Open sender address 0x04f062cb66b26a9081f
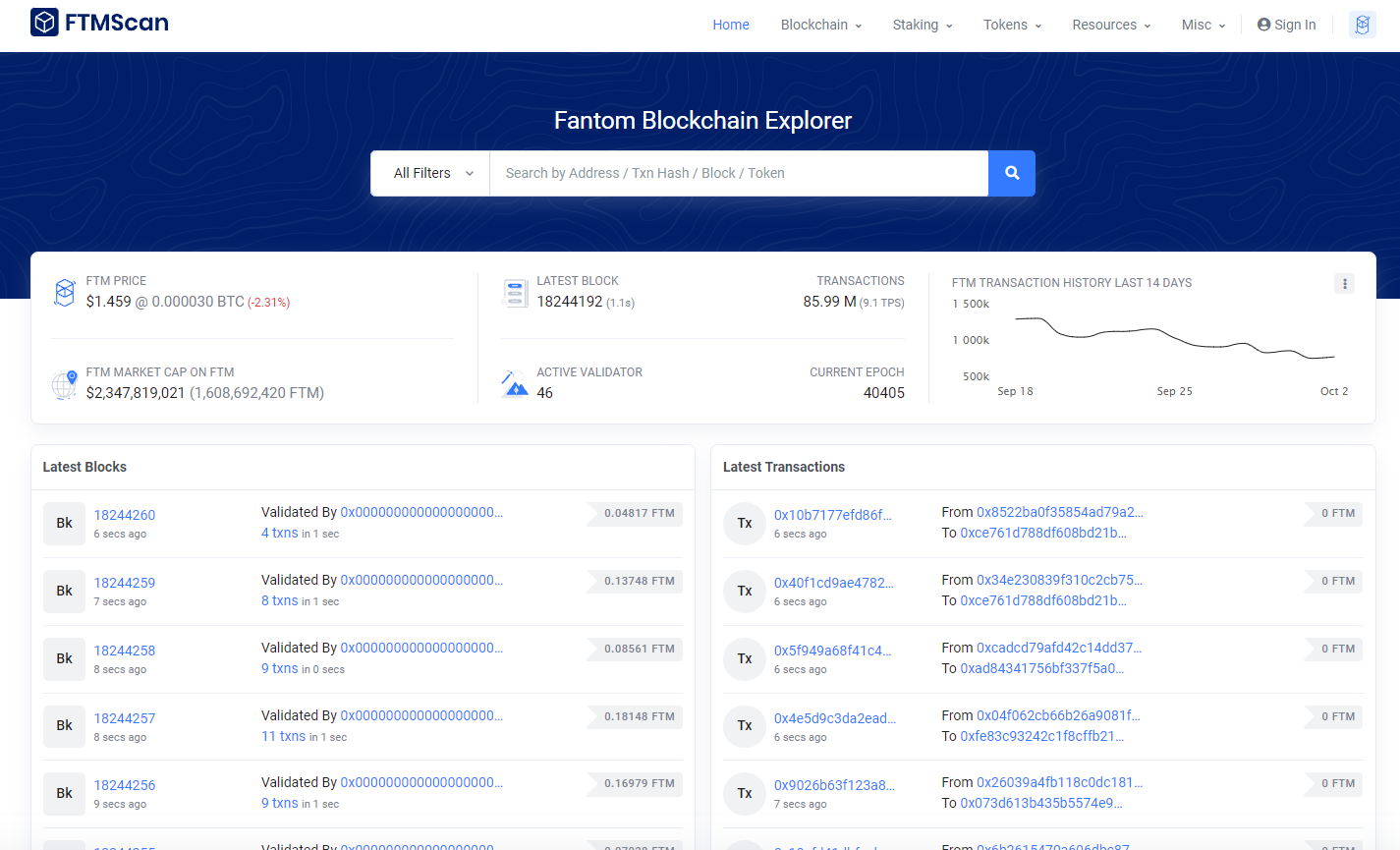The width and height of the screenshot is (1400, 850). pyautogui.click(x=1058, y=715)
